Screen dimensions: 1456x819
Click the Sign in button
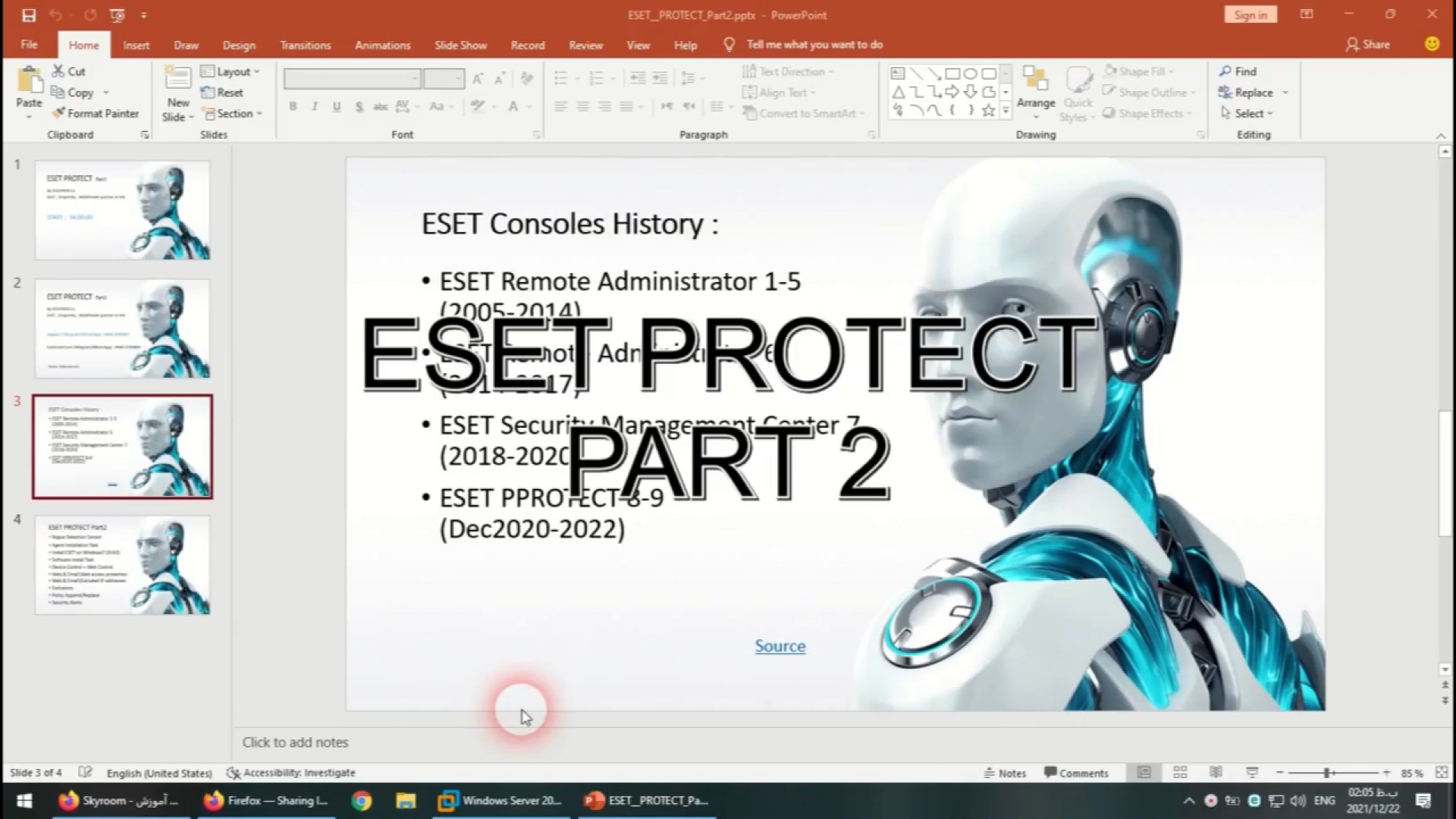click(1250, 14)
